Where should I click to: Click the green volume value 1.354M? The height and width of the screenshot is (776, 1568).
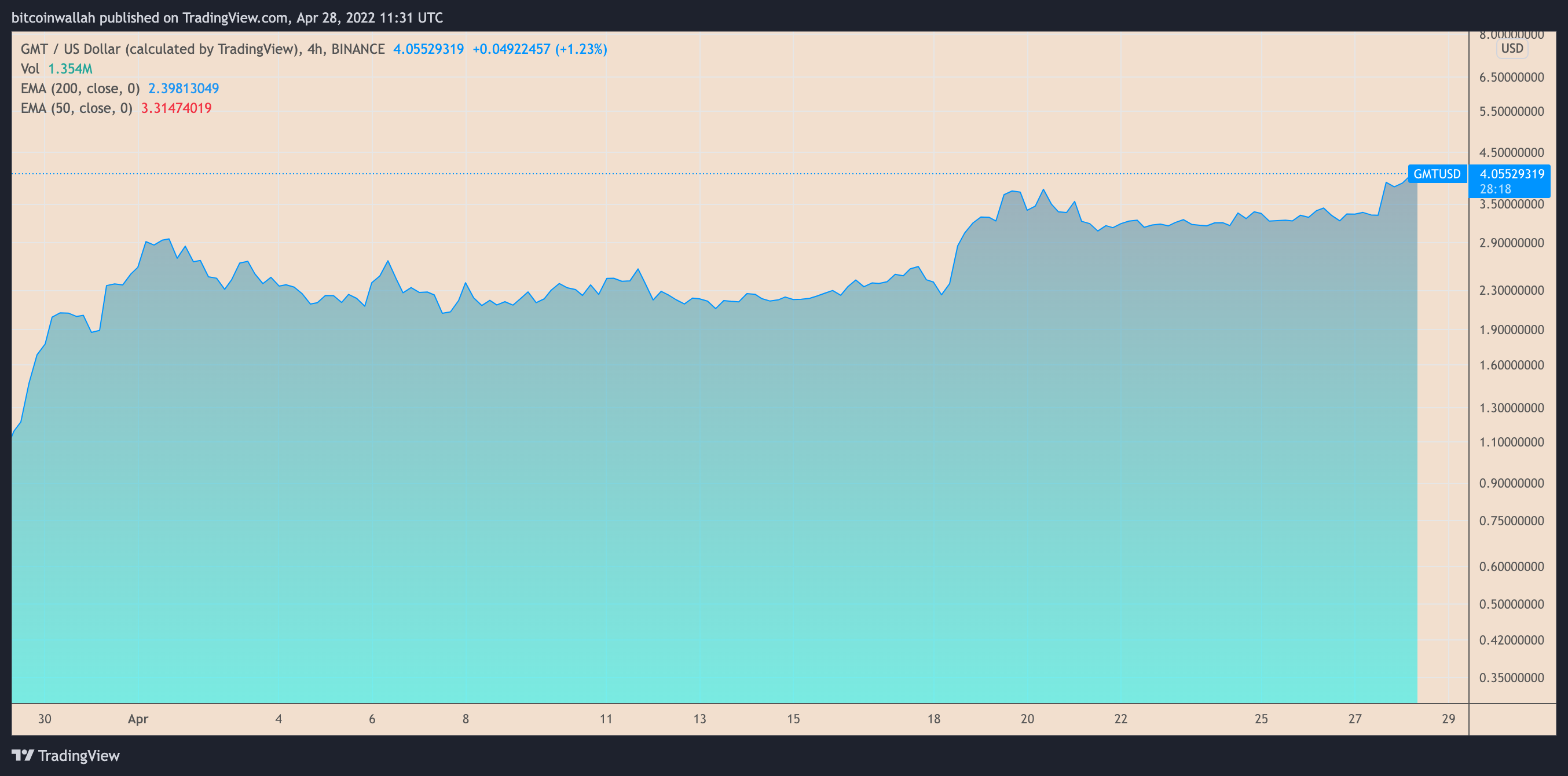pos(70,69)
